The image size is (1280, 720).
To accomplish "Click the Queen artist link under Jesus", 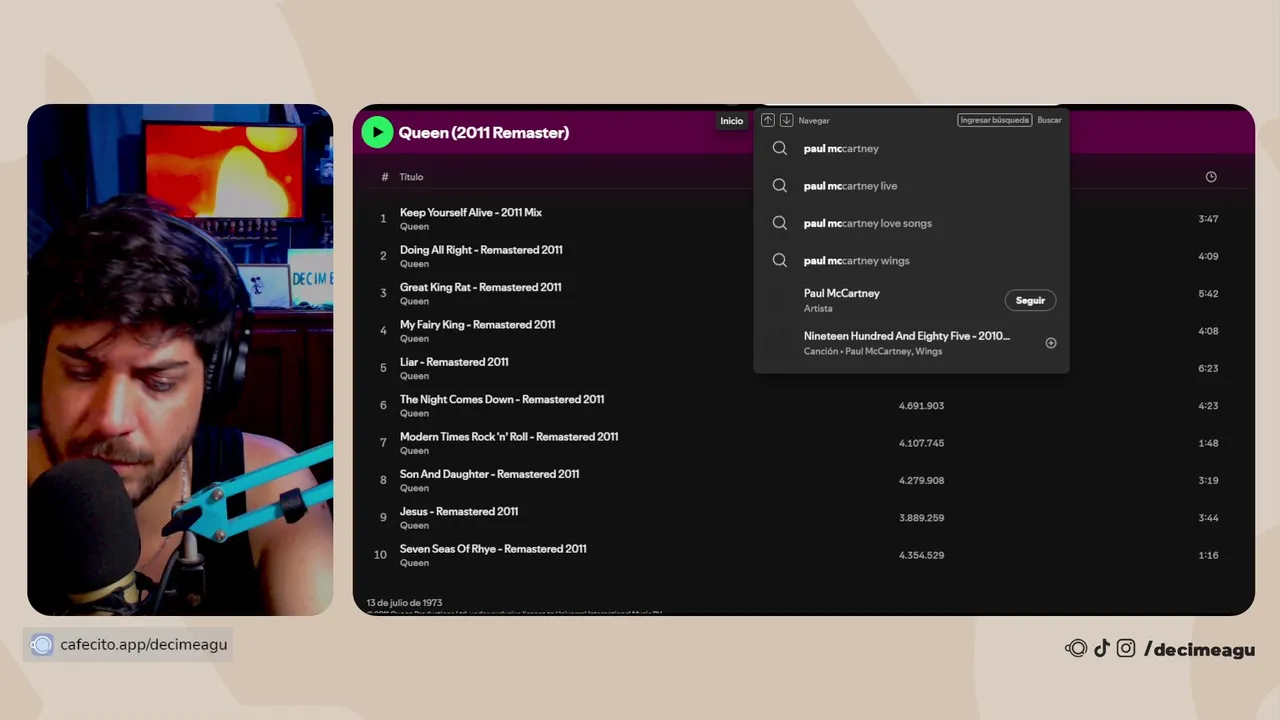I will pyautogui.click(x=414, y=525).
